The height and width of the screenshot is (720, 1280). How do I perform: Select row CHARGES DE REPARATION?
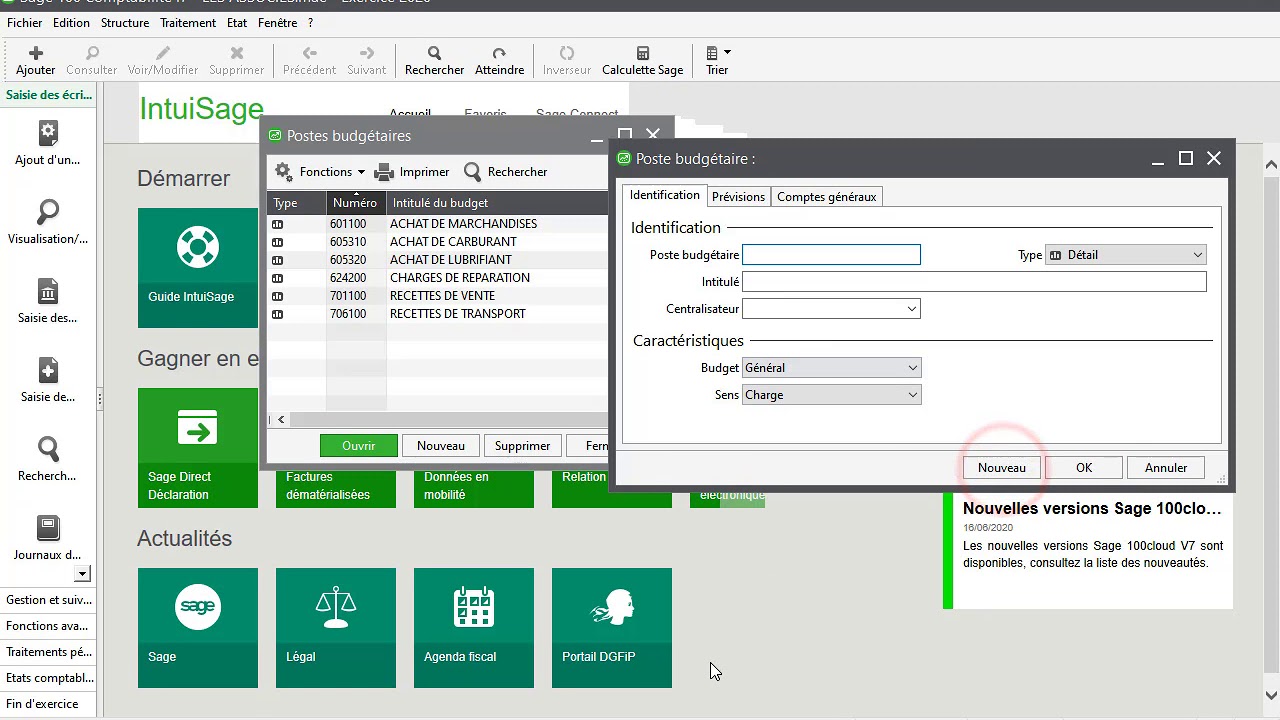point(438,278)
